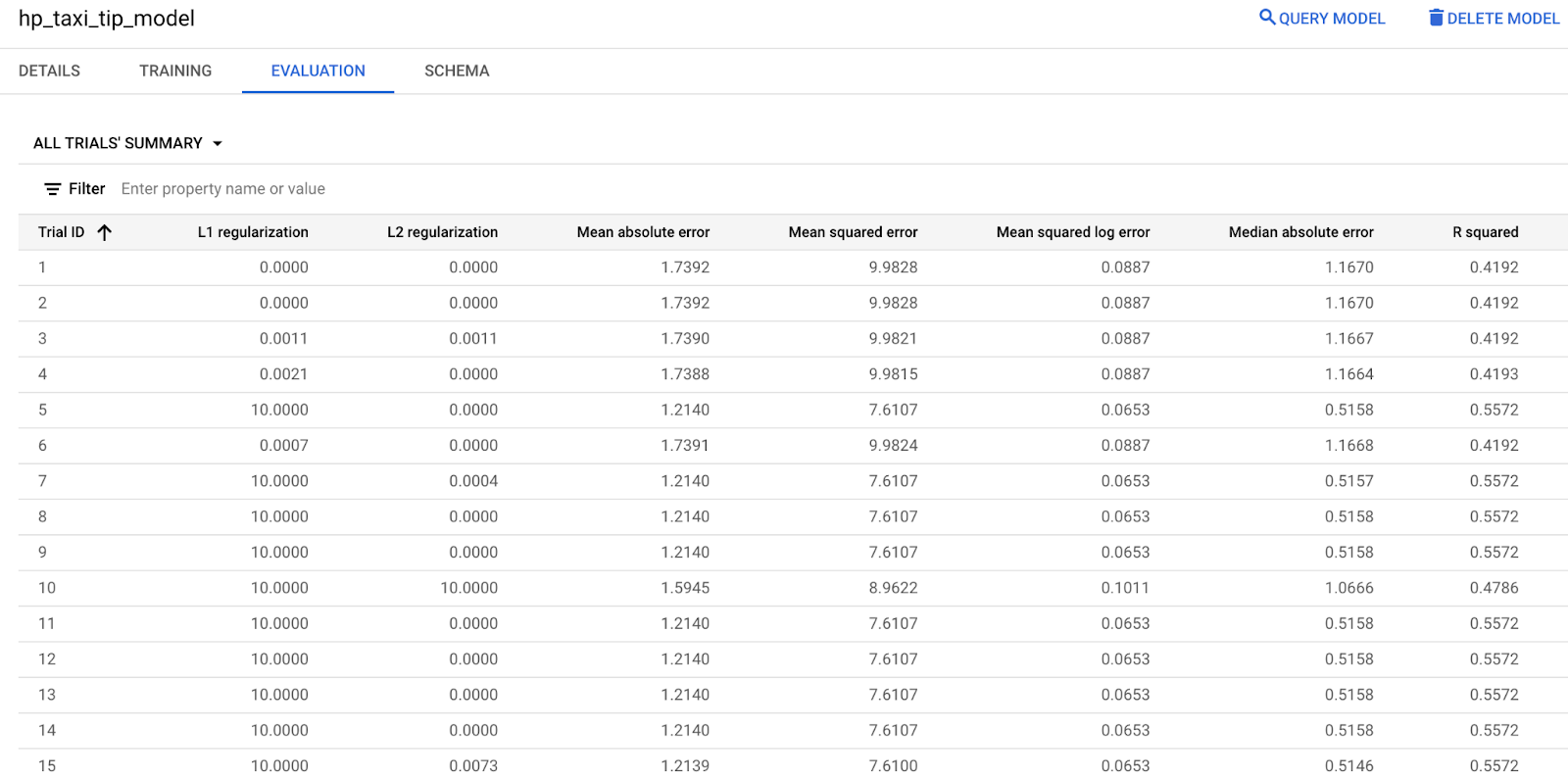Open the Schema tab
This screenshot has width=1568, height=779.
(457, 71)
